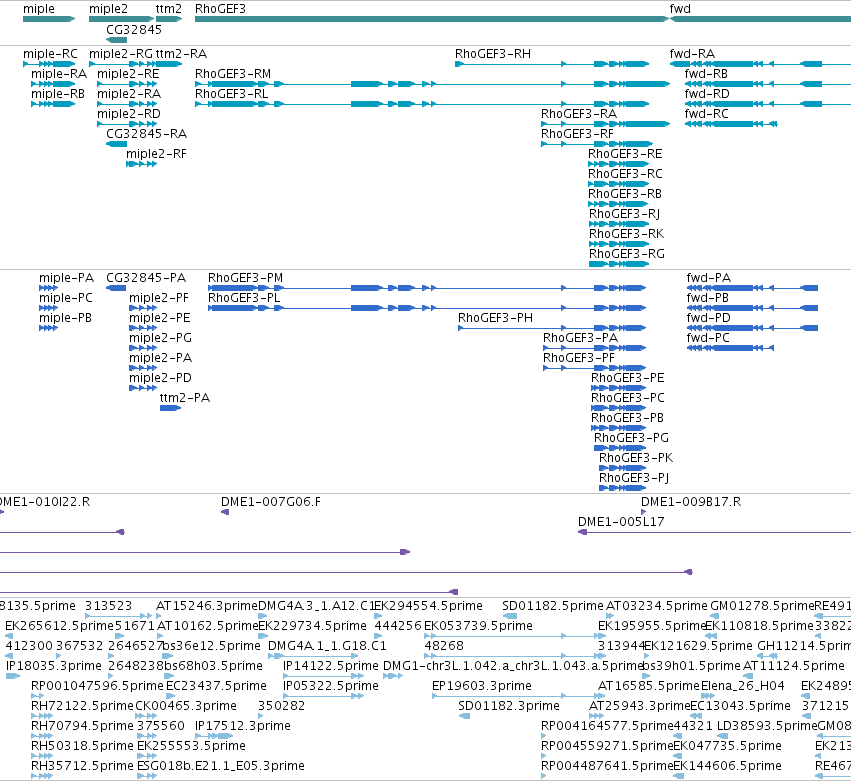The width and height of the screenshot is (851, 781).
Task: Select transcript miple-RB
Action: [x=53, y=104]
